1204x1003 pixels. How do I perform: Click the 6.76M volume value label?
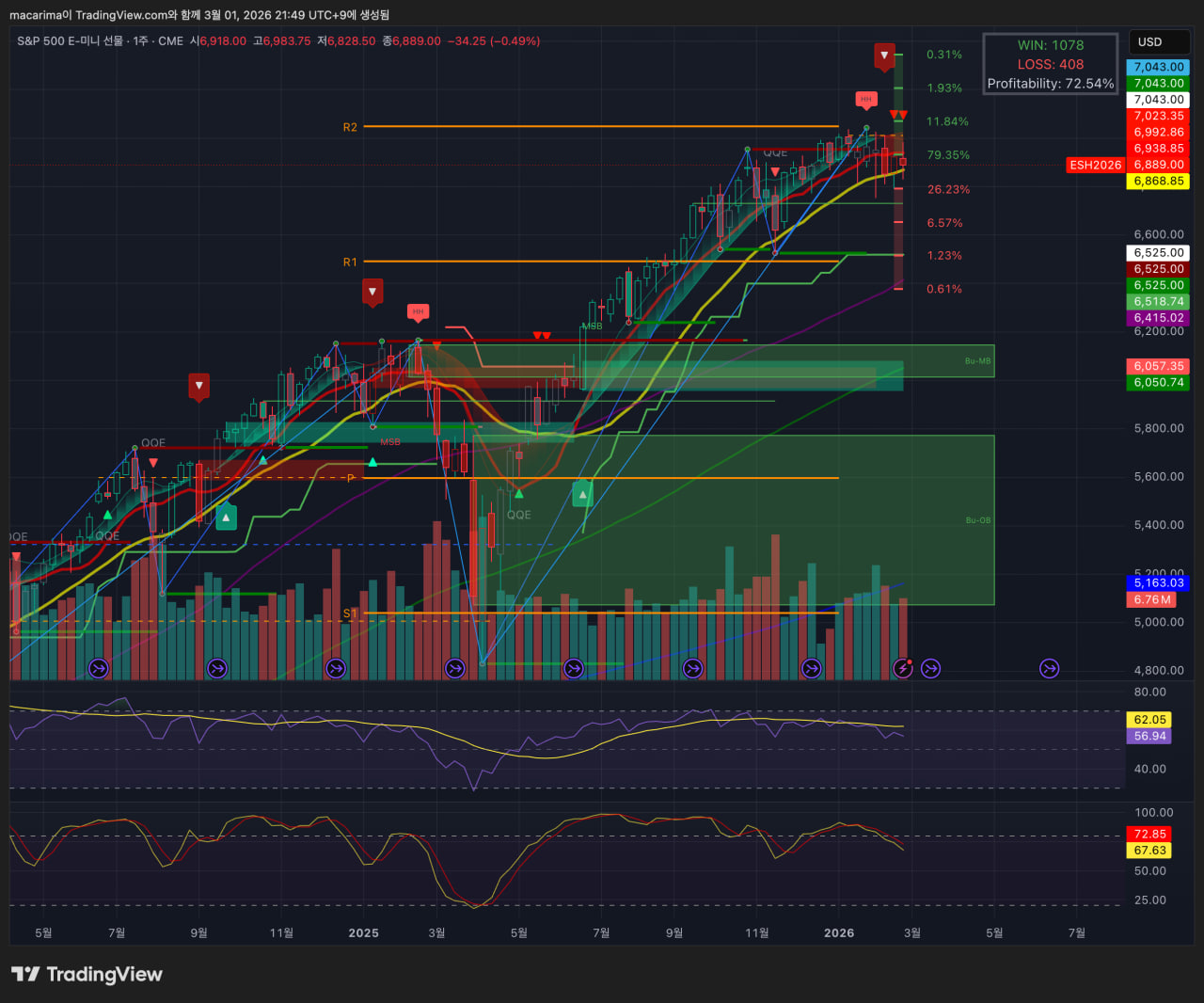1151,599
